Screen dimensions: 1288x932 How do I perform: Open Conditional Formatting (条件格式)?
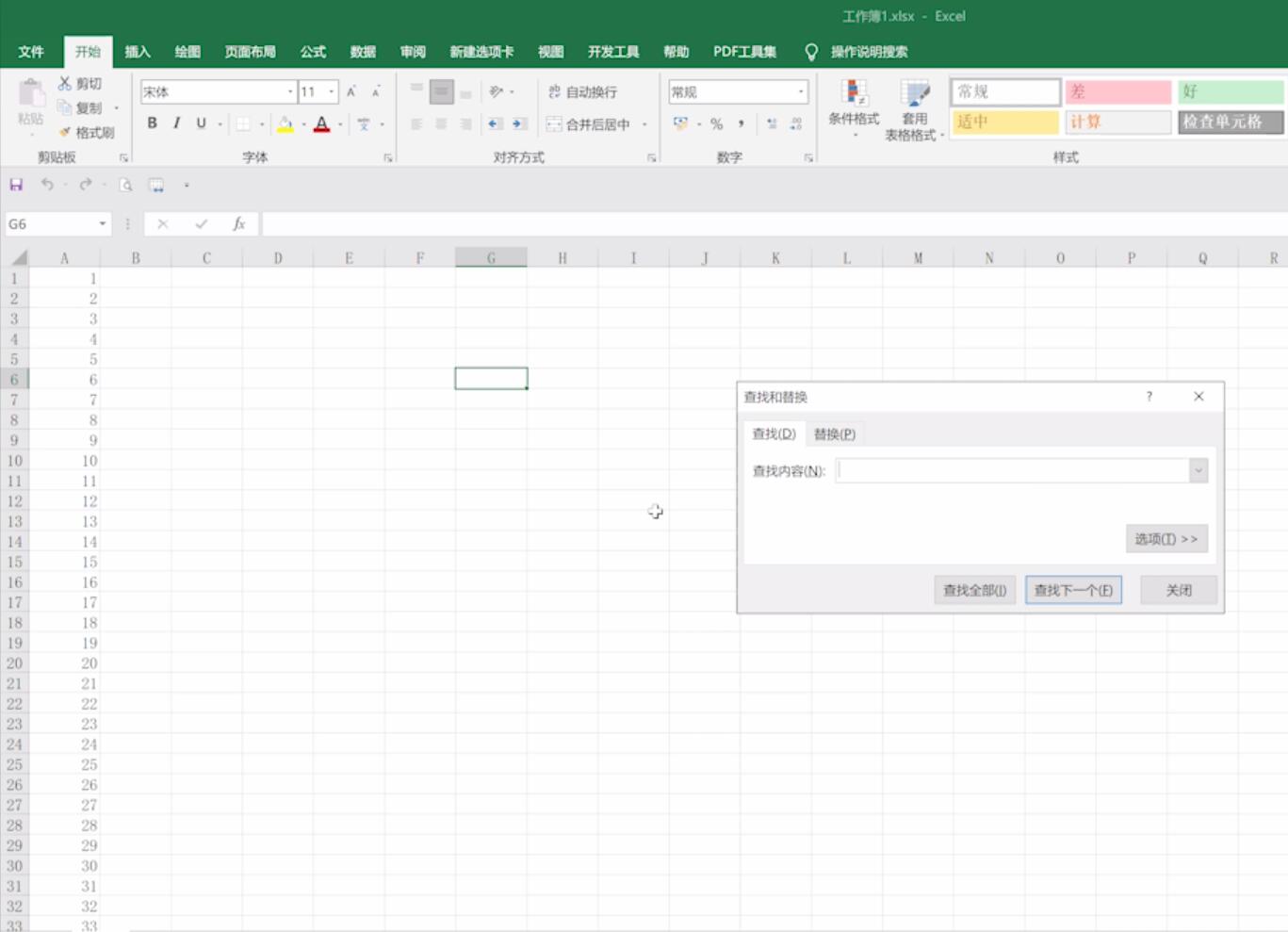[854, 108]
